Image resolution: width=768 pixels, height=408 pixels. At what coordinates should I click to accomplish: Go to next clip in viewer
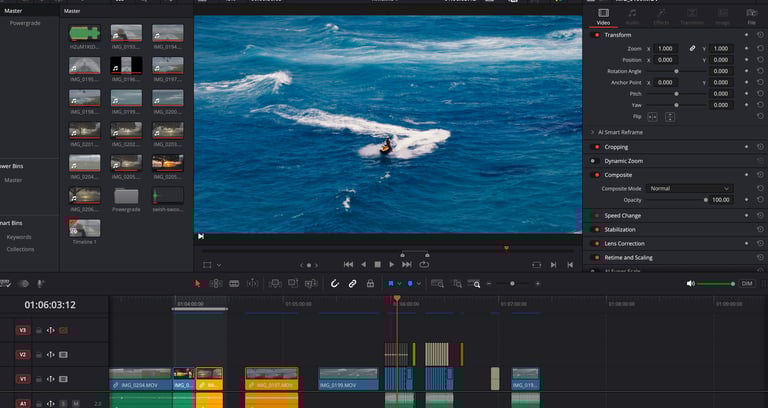point(553,264)
